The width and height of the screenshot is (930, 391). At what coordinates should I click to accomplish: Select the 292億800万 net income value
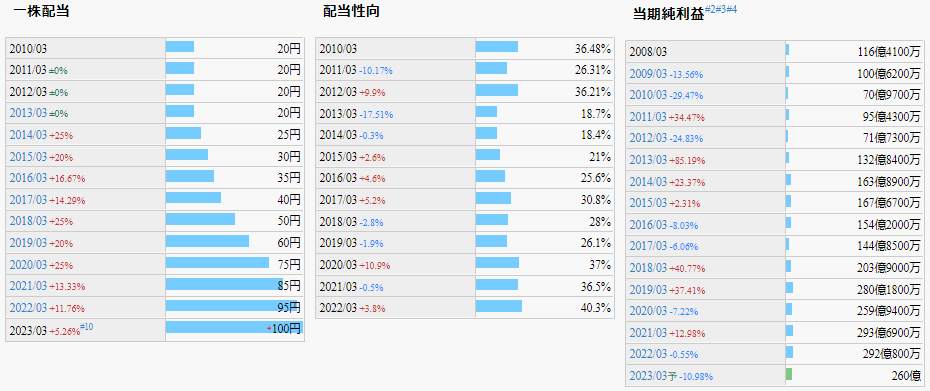tap(892, 354)
